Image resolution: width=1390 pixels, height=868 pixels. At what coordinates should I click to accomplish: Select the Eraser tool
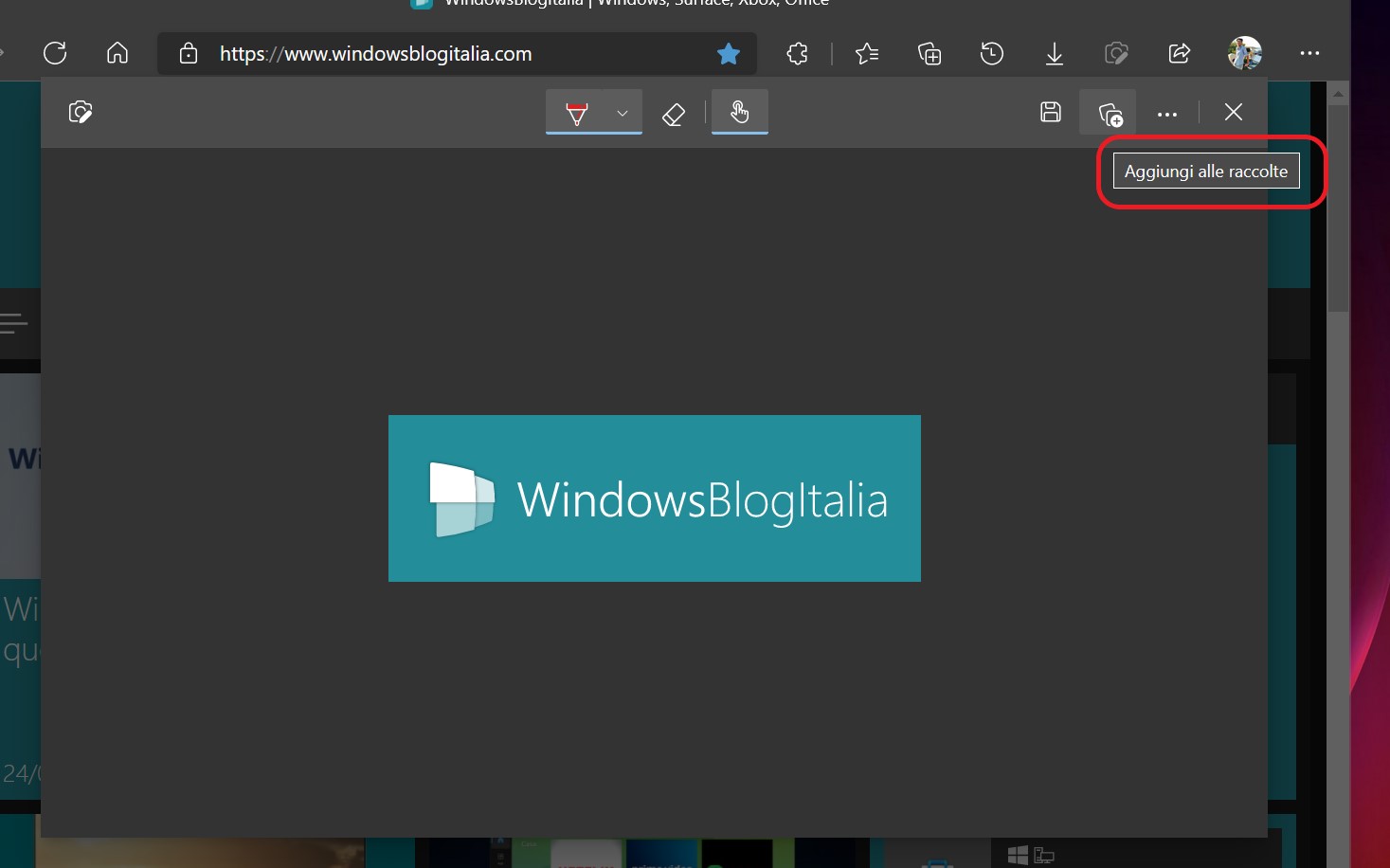673,114
